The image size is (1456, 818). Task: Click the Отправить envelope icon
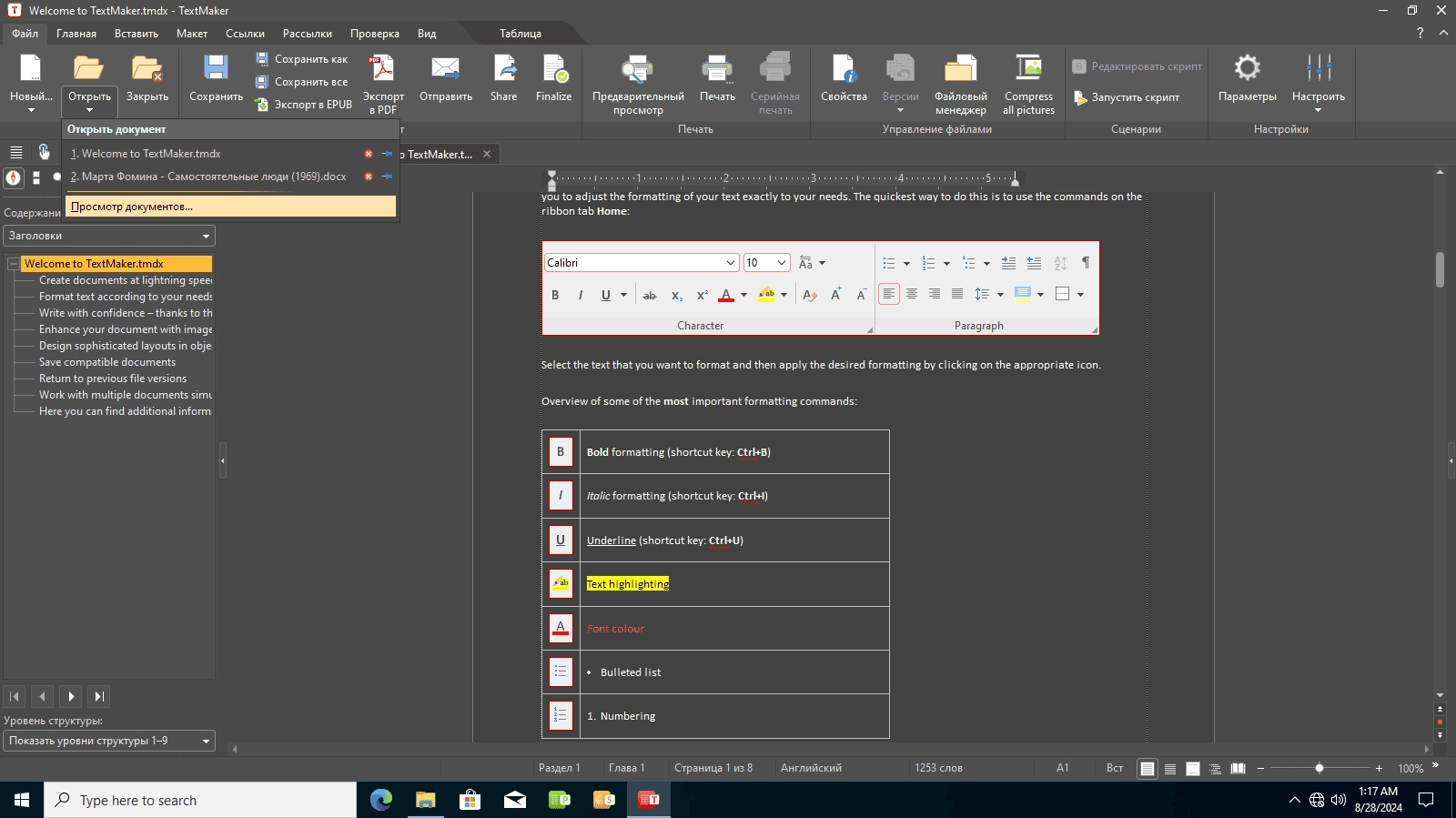445,69
